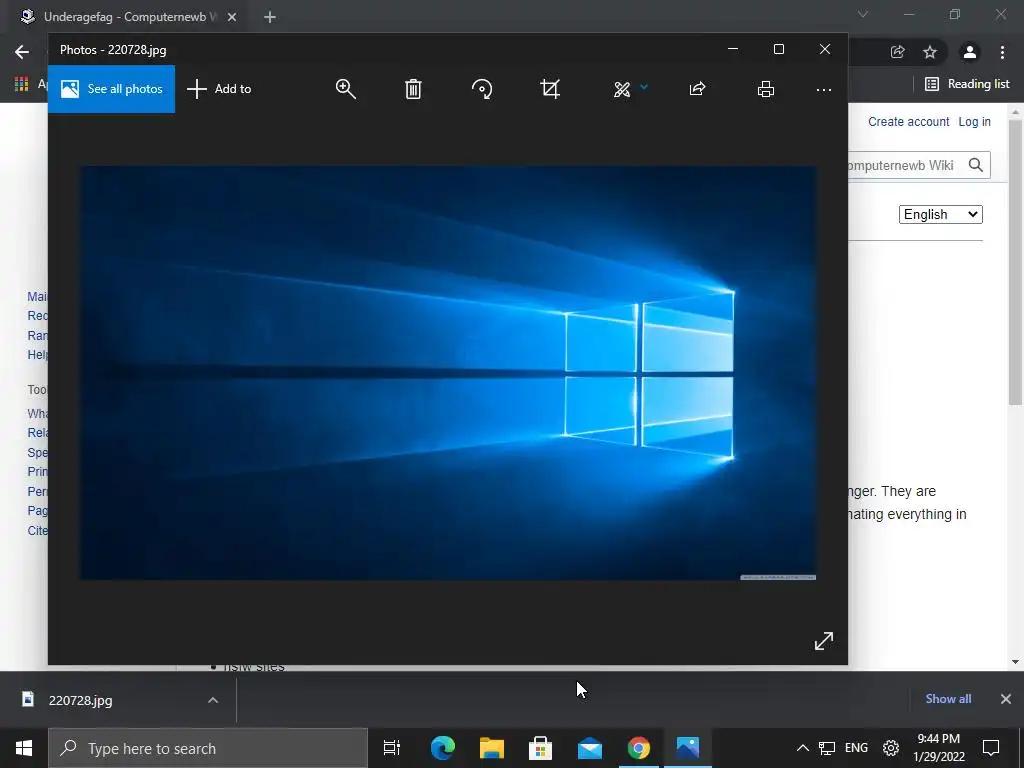Enter fullscreen with diagonal arrows icon

coord(824,641)
